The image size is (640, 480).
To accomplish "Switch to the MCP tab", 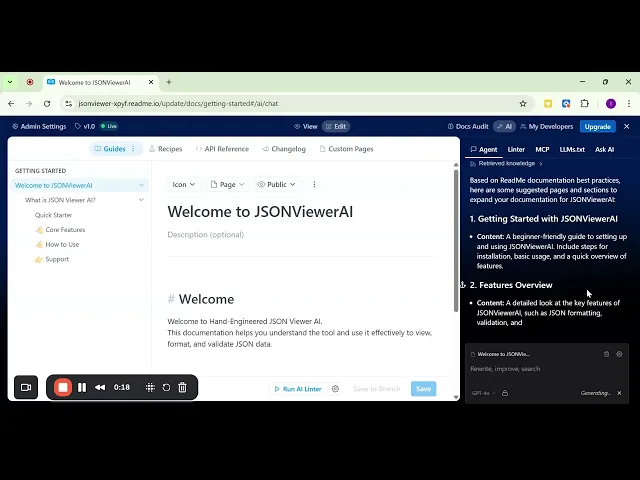I will pyautogui.click(x=542, y=149).
